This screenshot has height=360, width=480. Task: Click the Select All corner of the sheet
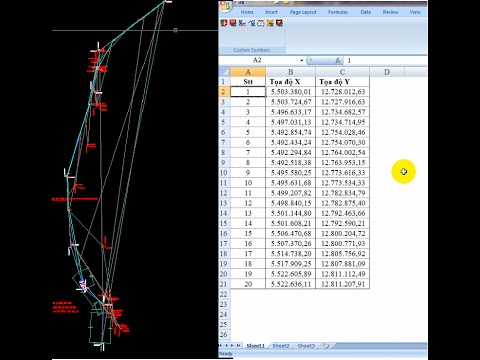224,72
